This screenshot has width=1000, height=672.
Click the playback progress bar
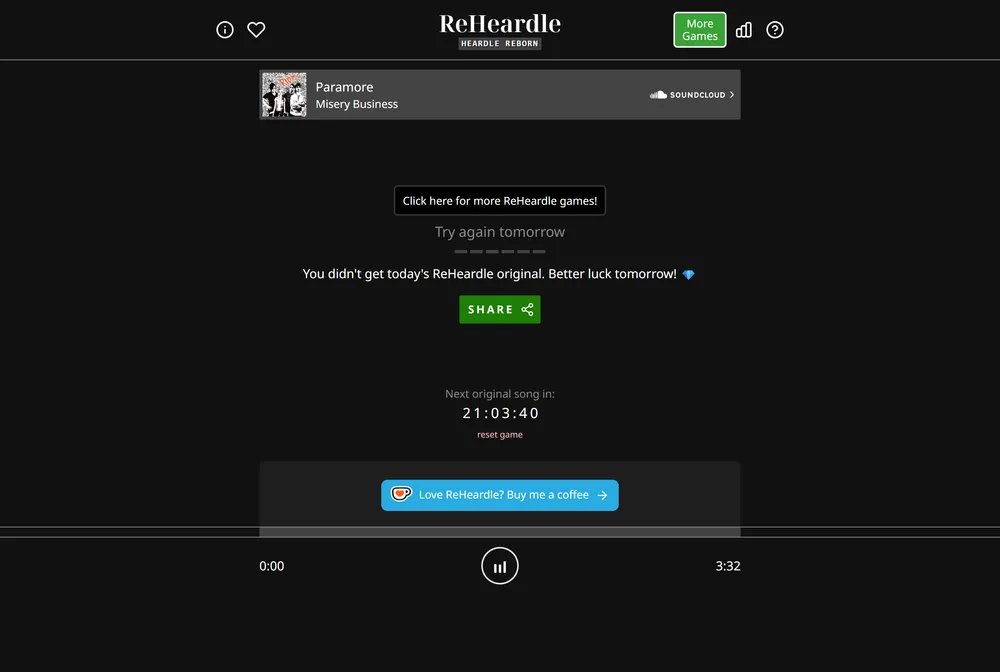[x=500, y=532]
